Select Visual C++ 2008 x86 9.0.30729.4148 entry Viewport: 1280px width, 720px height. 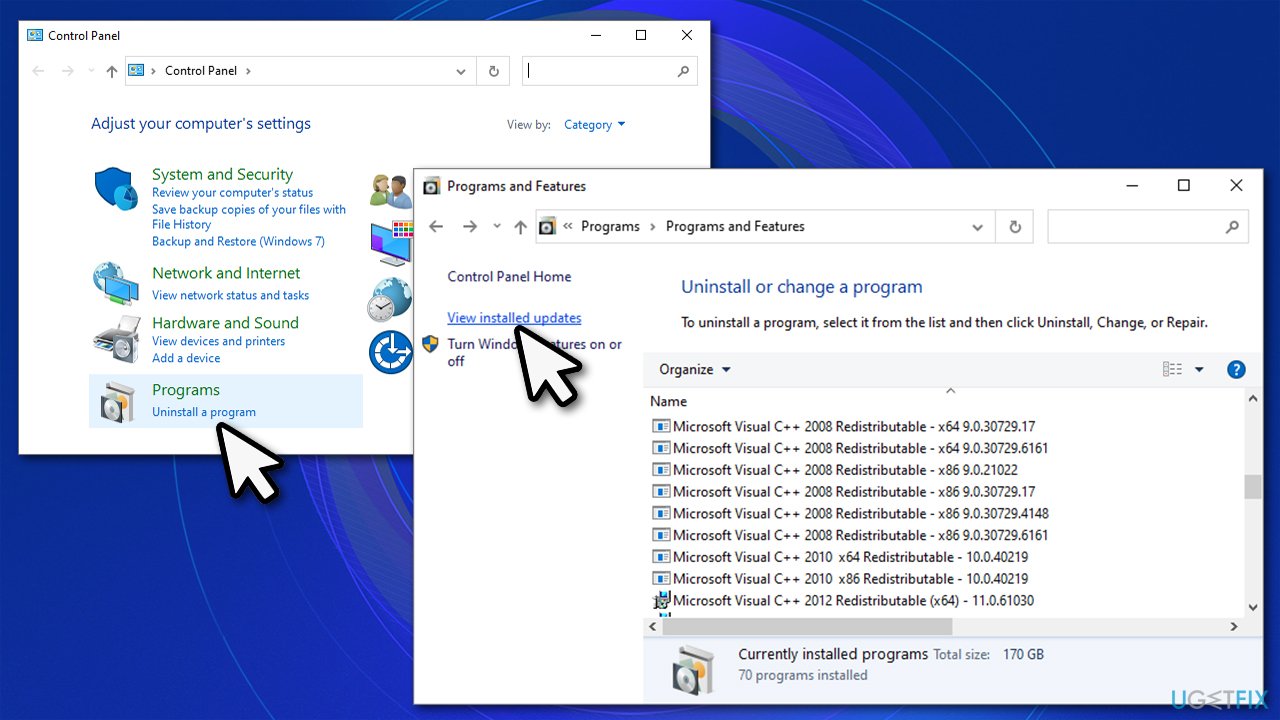(x=850, y=514)
